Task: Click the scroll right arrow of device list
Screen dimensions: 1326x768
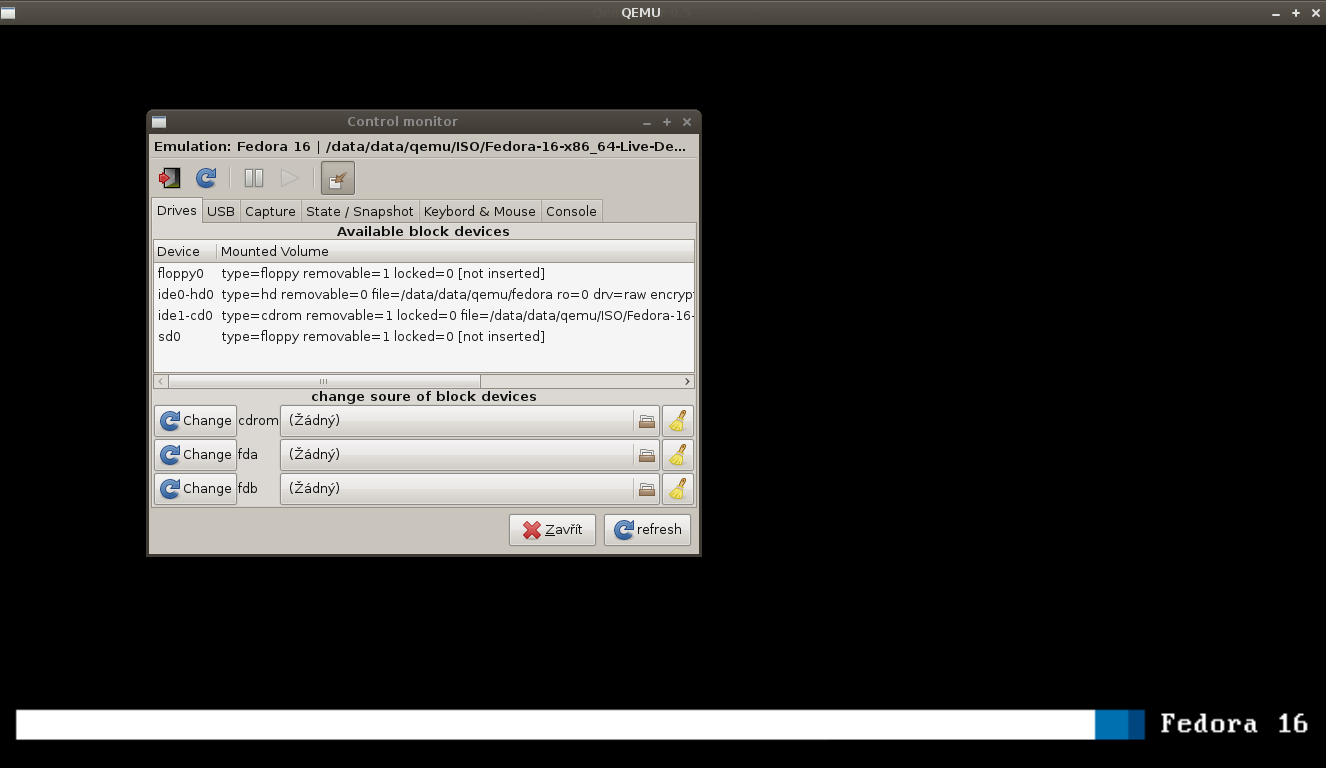Action: [687, 381]
